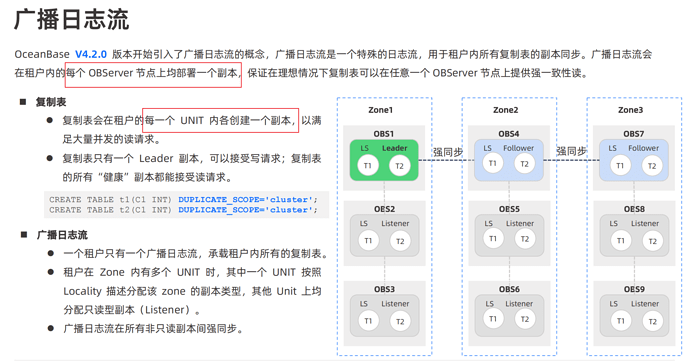This screenshot has width=690, height=363.
Task: Click the LS label in OBS5
Action: click(488, 224)
